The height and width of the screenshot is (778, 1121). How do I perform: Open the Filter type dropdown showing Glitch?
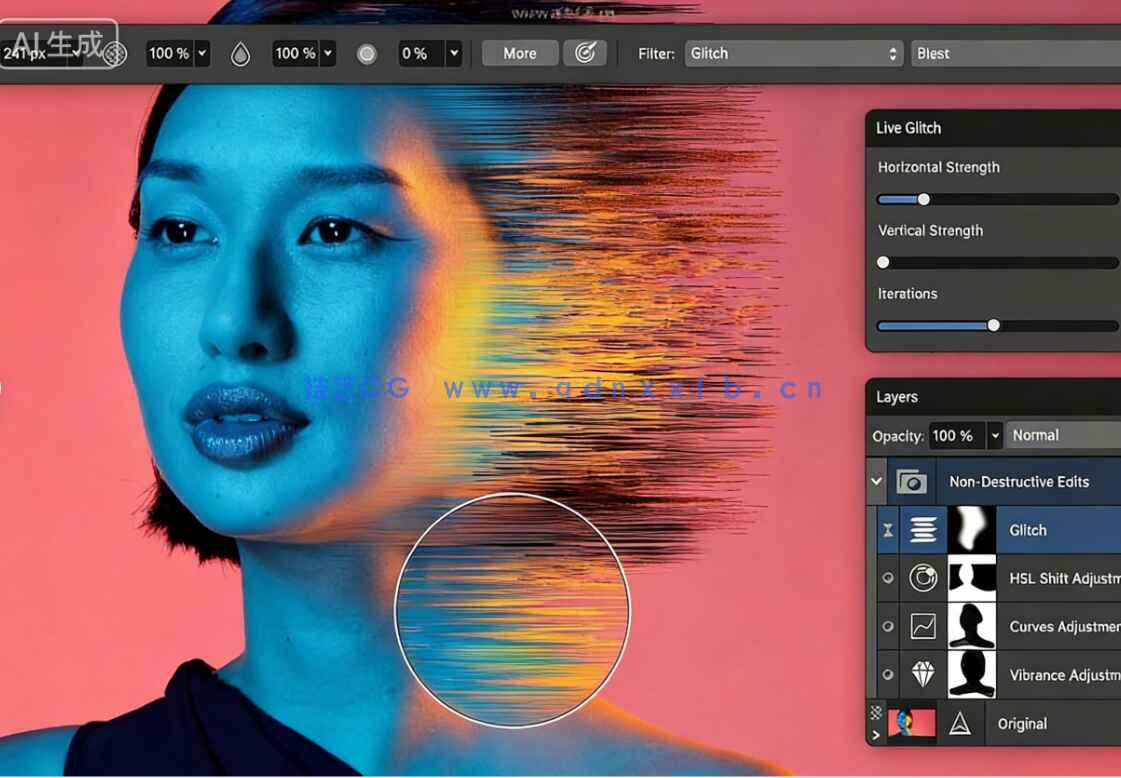[793, 53]
